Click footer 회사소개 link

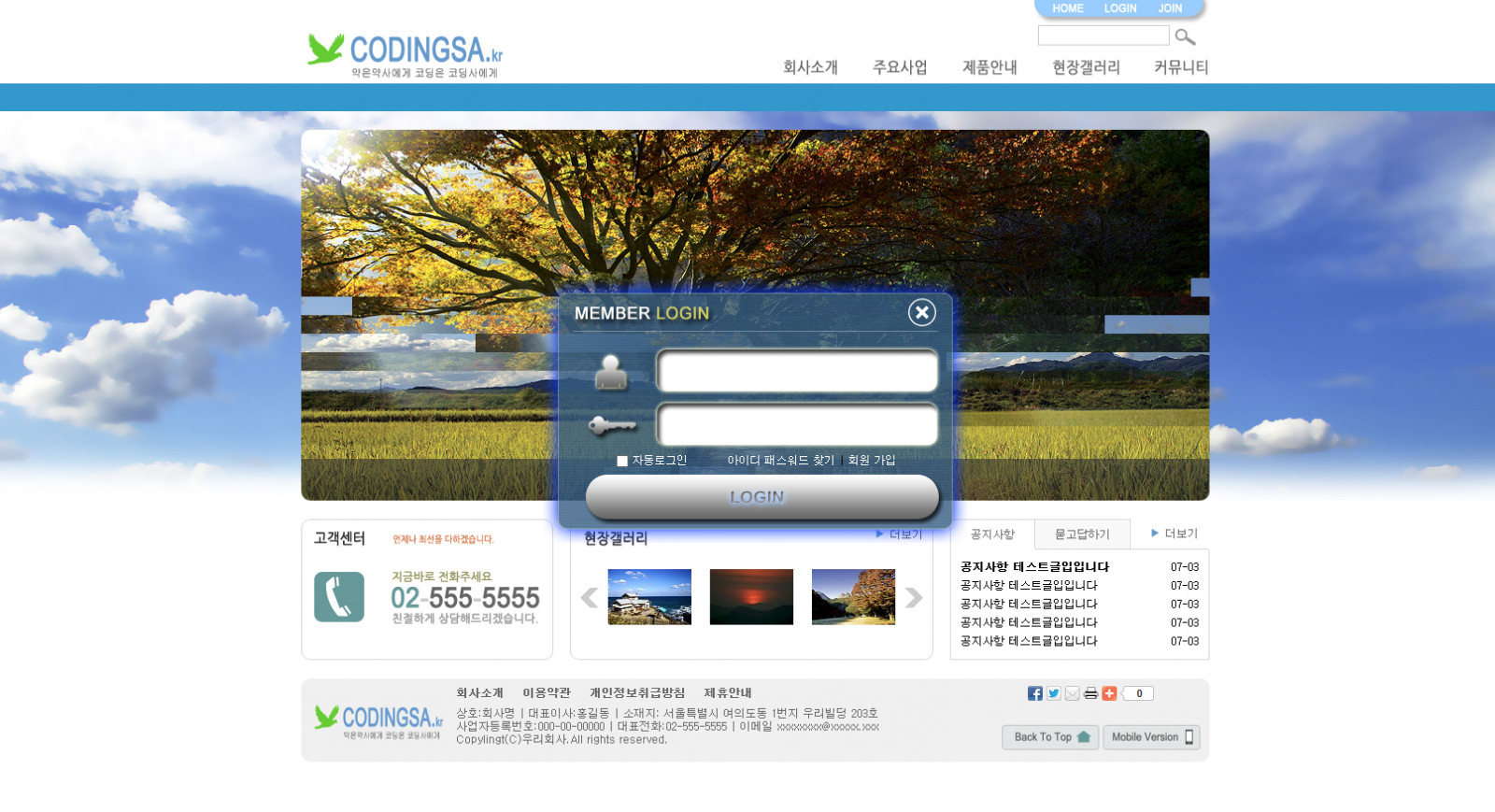click(x=479, y=693)
